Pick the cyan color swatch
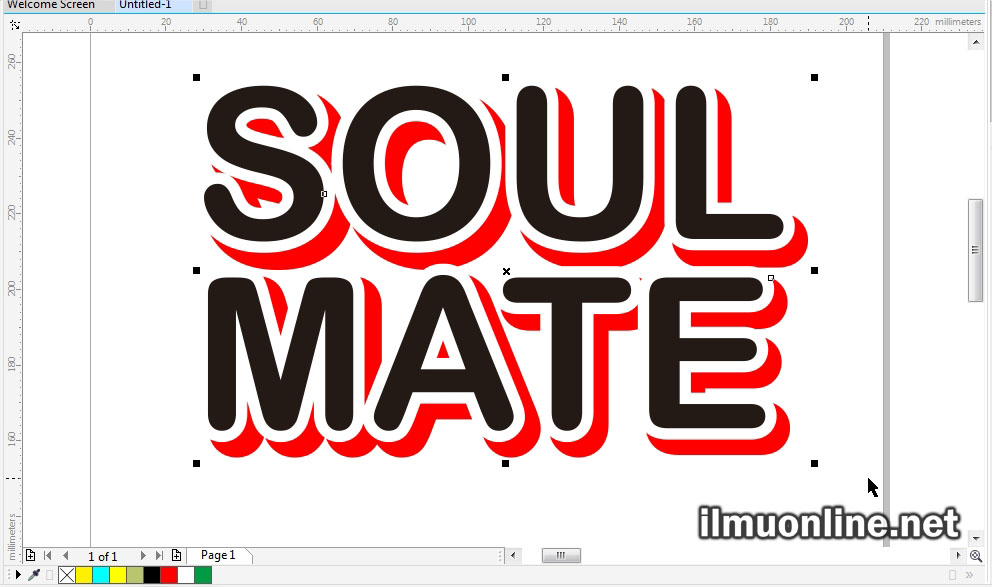Screen dimensions: 992x587 coord(101,575)
